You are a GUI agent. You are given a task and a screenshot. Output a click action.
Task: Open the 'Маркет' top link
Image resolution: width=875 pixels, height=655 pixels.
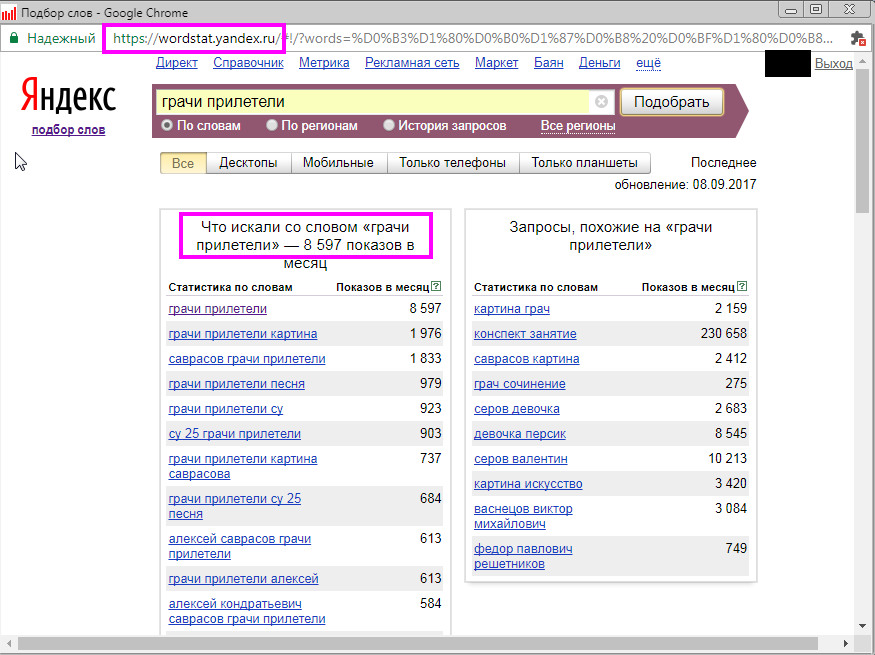(x=497, y=62)
